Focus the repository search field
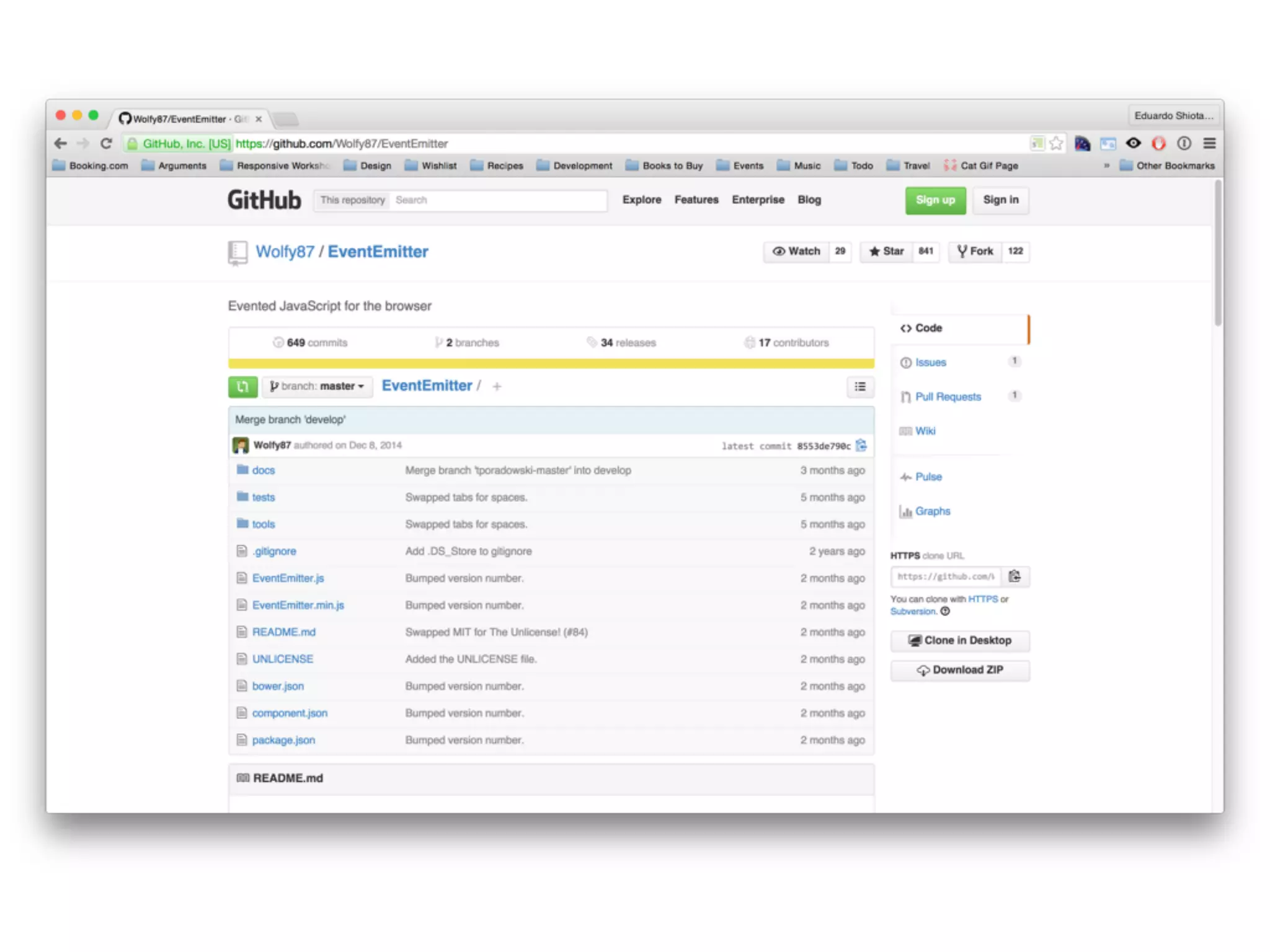Viewport: 1270px width, 952px height. click(x=497, y=200)
